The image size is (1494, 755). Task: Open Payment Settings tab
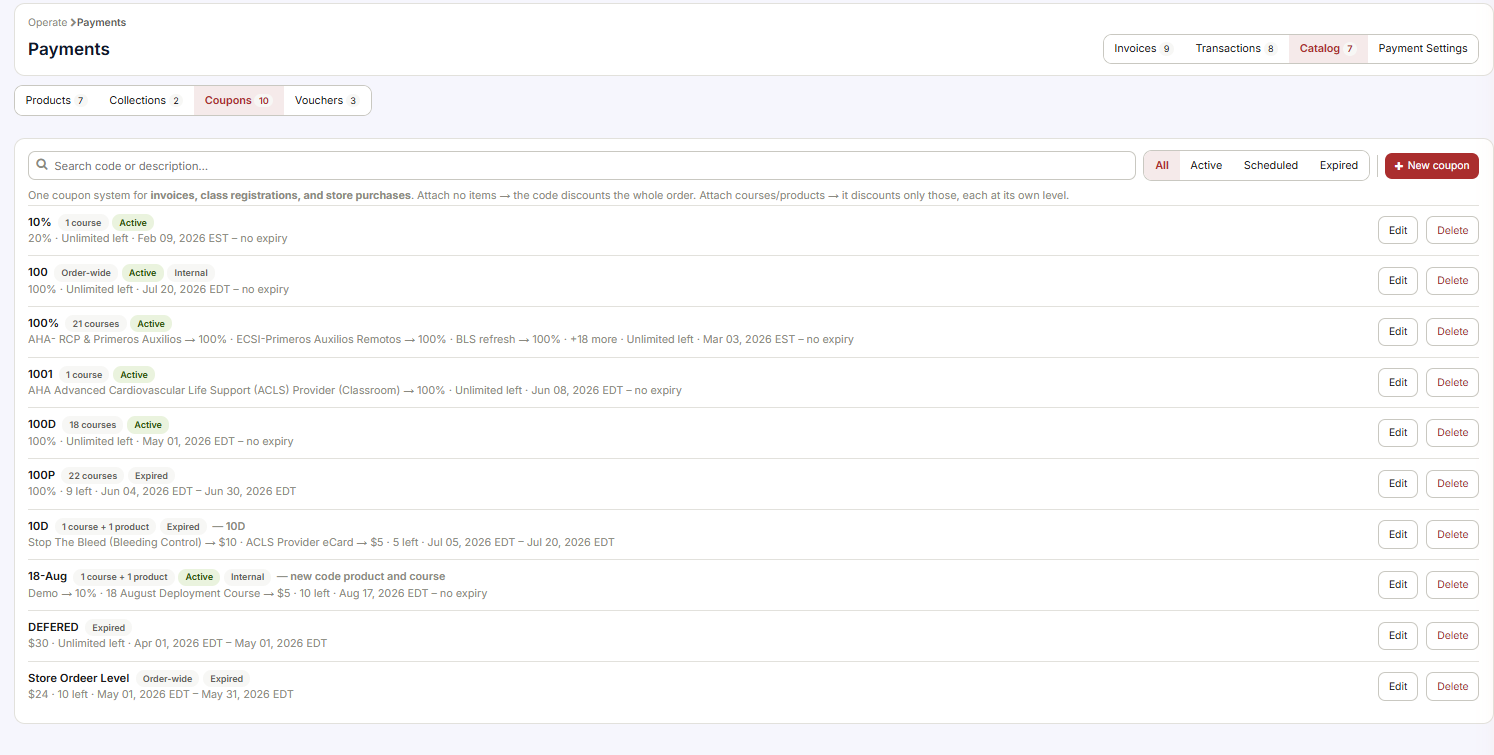(1422, 48)
